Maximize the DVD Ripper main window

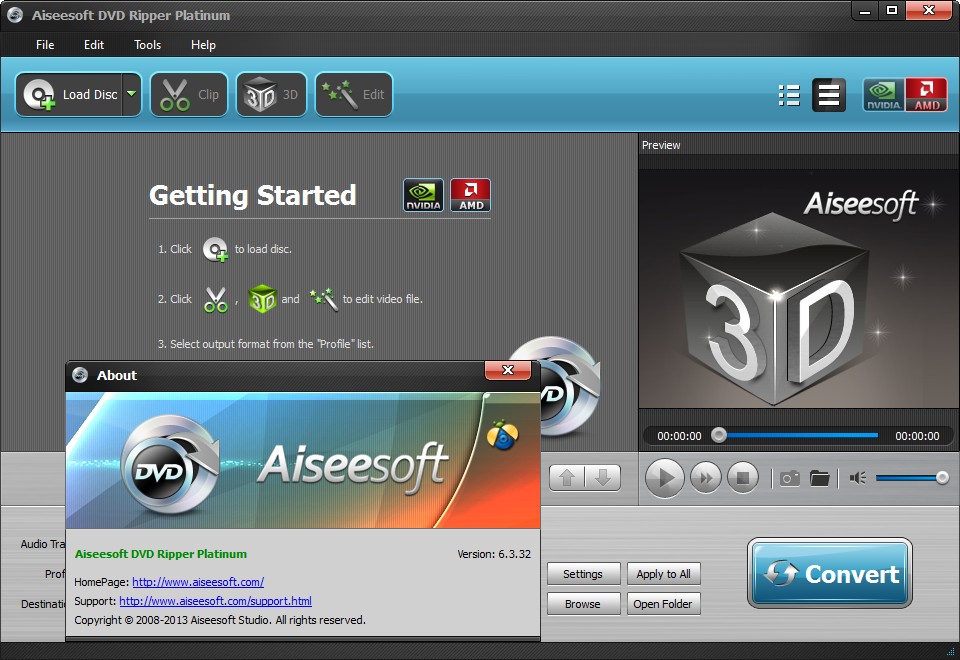(x=892, y=10)
